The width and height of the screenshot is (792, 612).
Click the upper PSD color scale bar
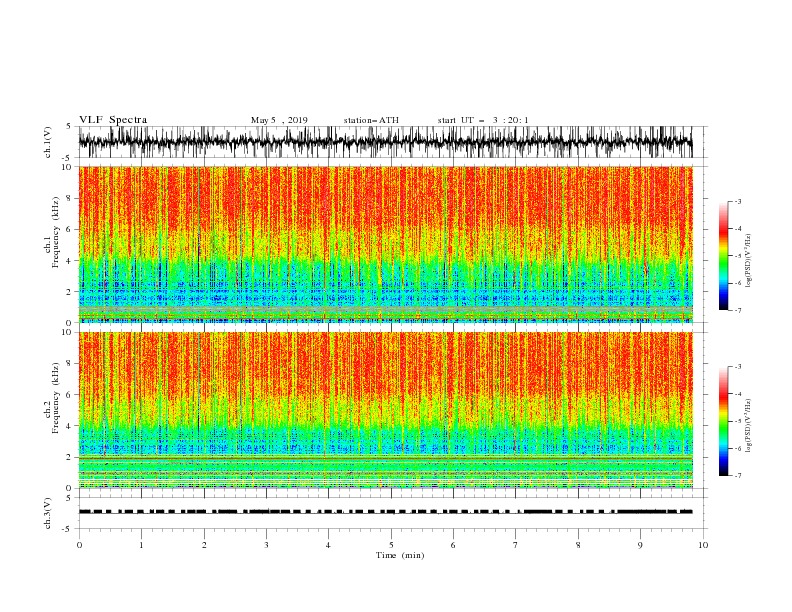[723, 256]
